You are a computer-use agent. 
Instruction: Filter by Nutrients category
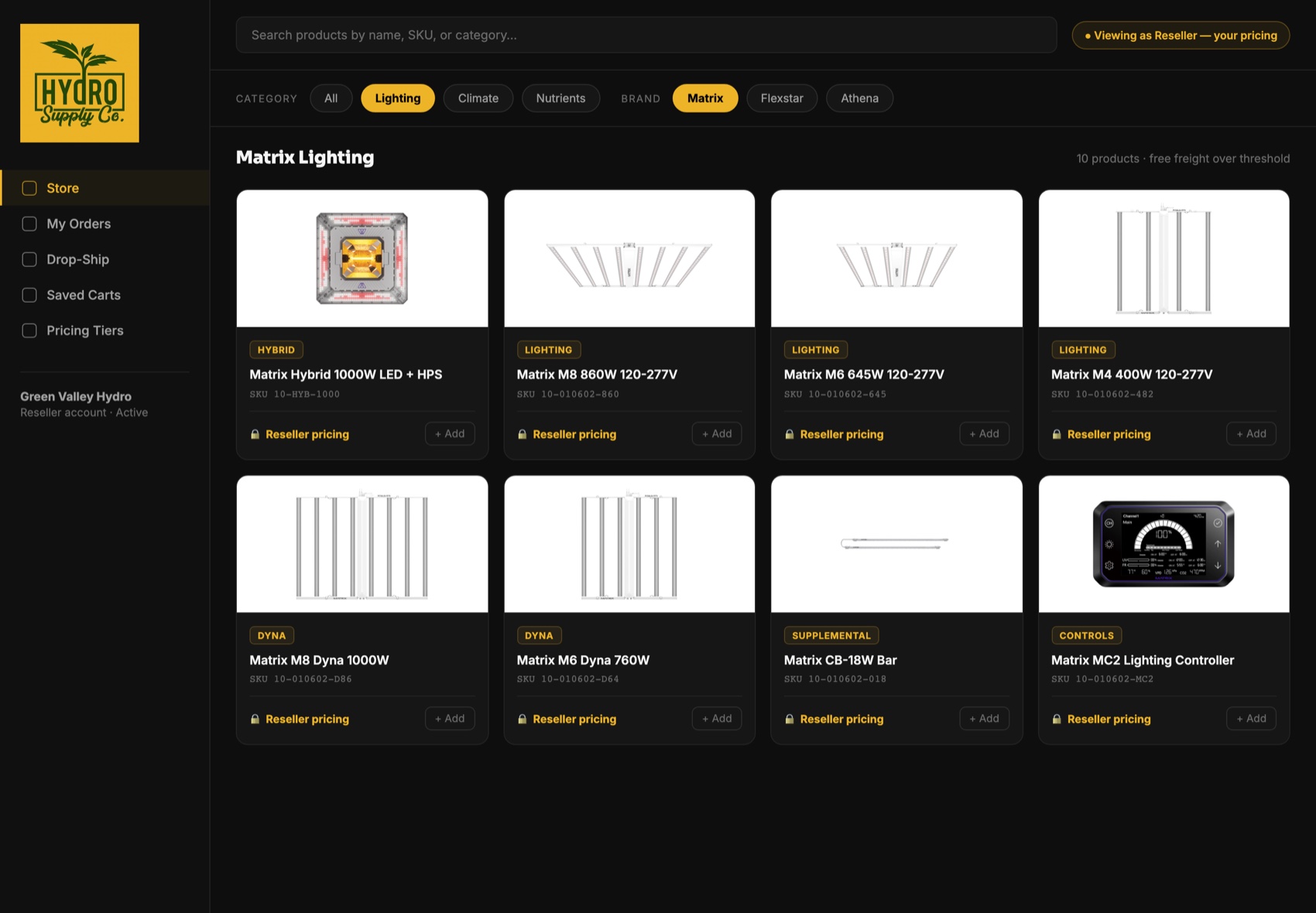(x=561, y=98)
